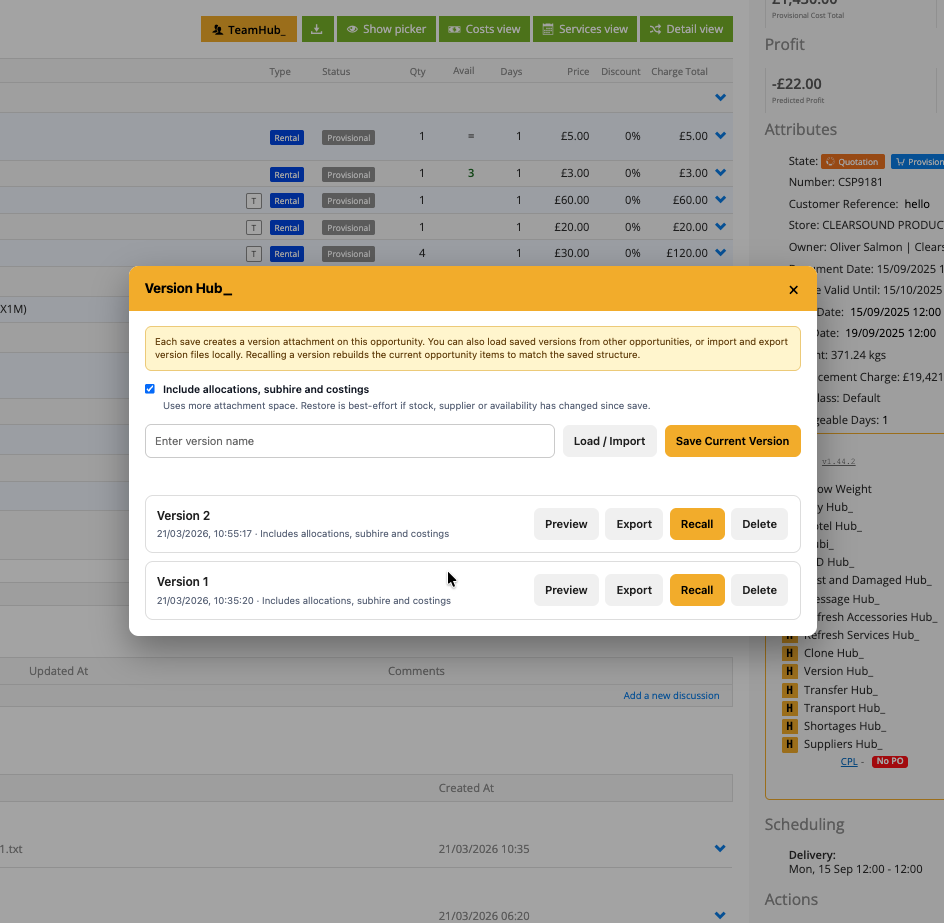Click the Provisional status badge on first rental row
Viewport: 944px width, 923px height.
[x=348, y=137]
